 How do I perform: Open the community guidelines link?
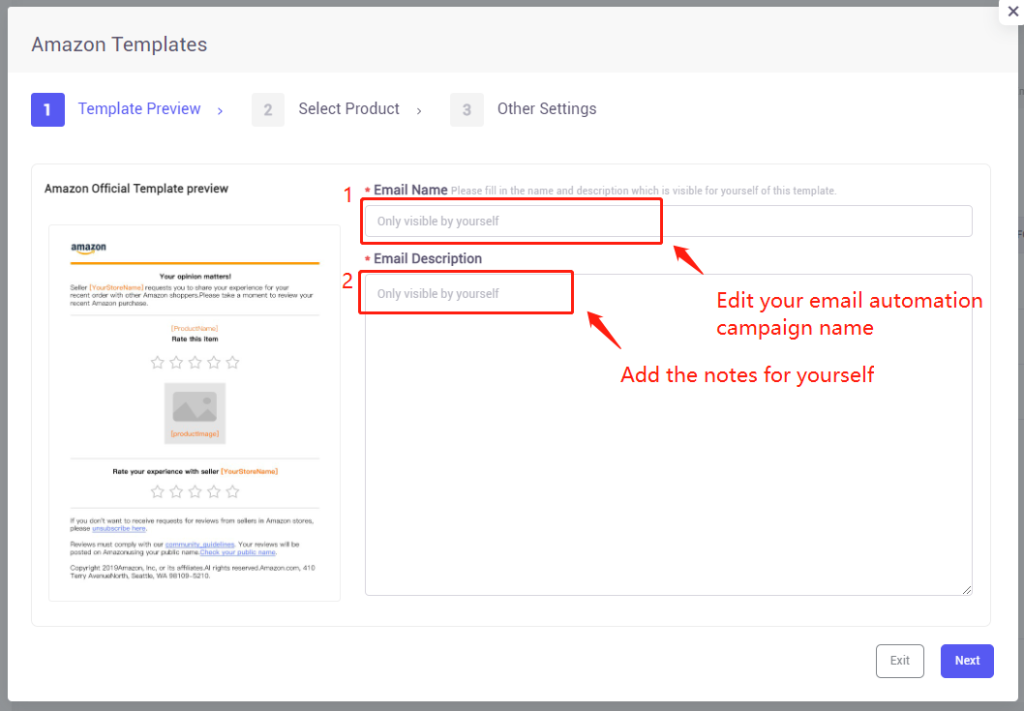(200, 545)
